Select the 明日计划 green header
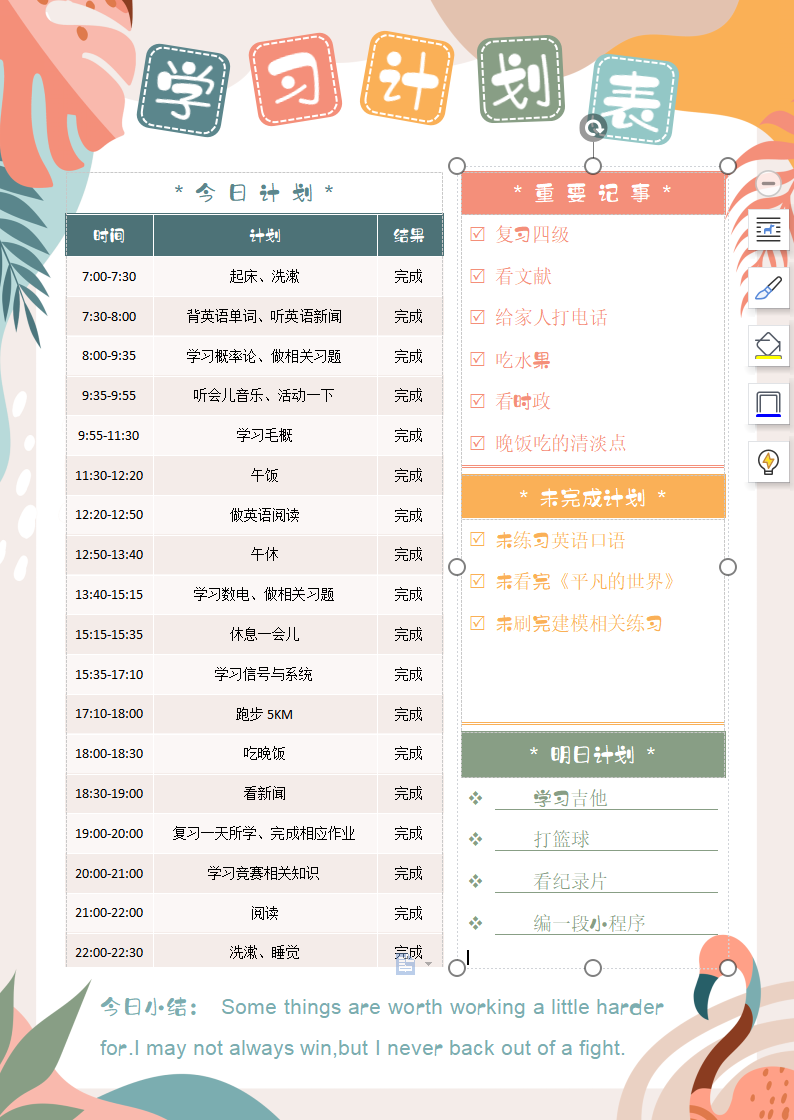 [592, 755]
